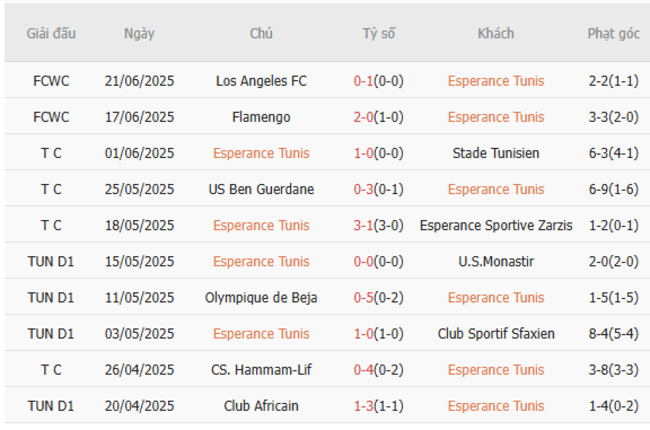Open the Esperance Sportive Zarzis link
The width and height of the screenshot is (650, 430).
(x=496, y=225)
